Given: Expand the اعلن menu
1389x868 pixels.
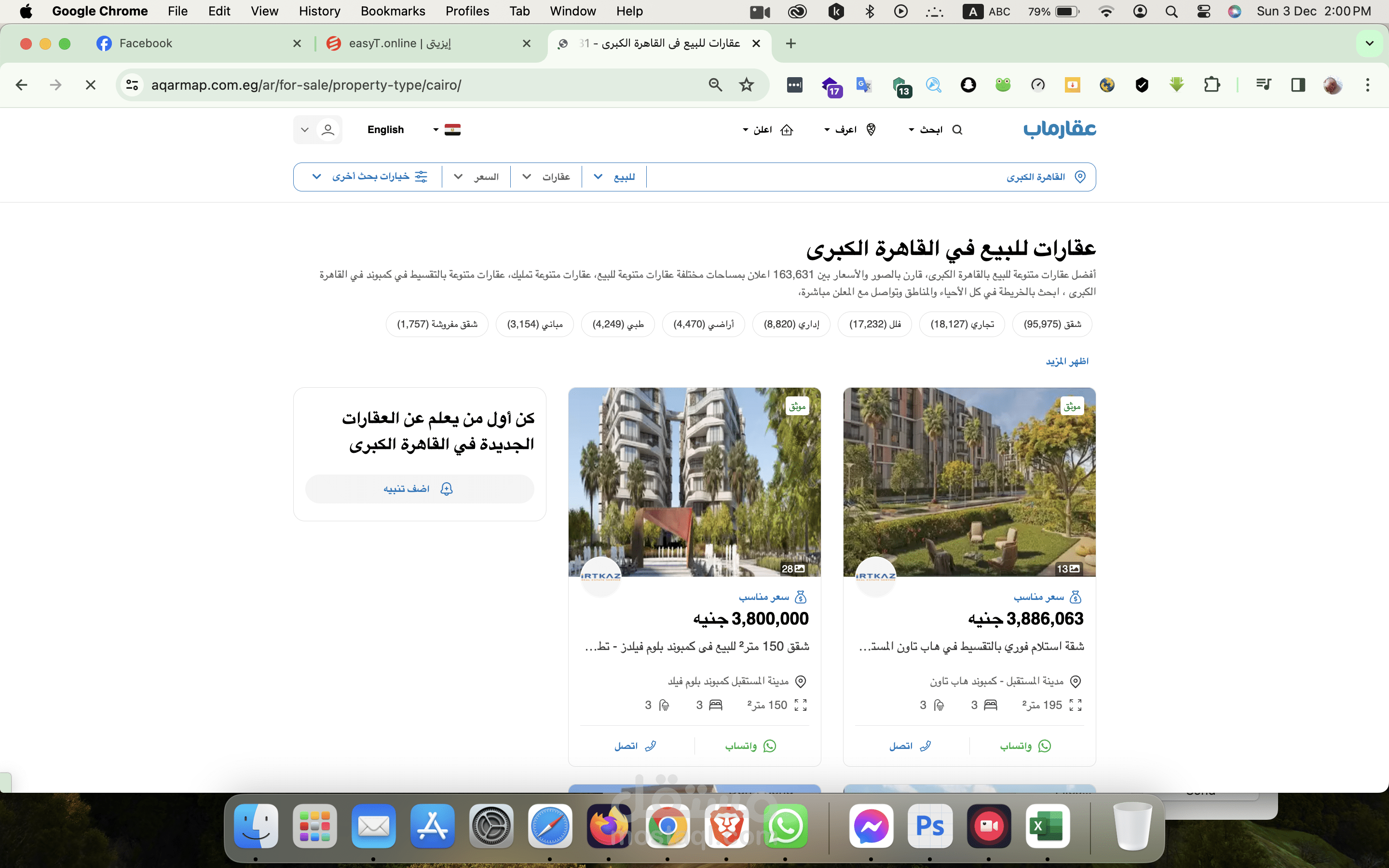Looking at the screenshot, I should [767, 130].
